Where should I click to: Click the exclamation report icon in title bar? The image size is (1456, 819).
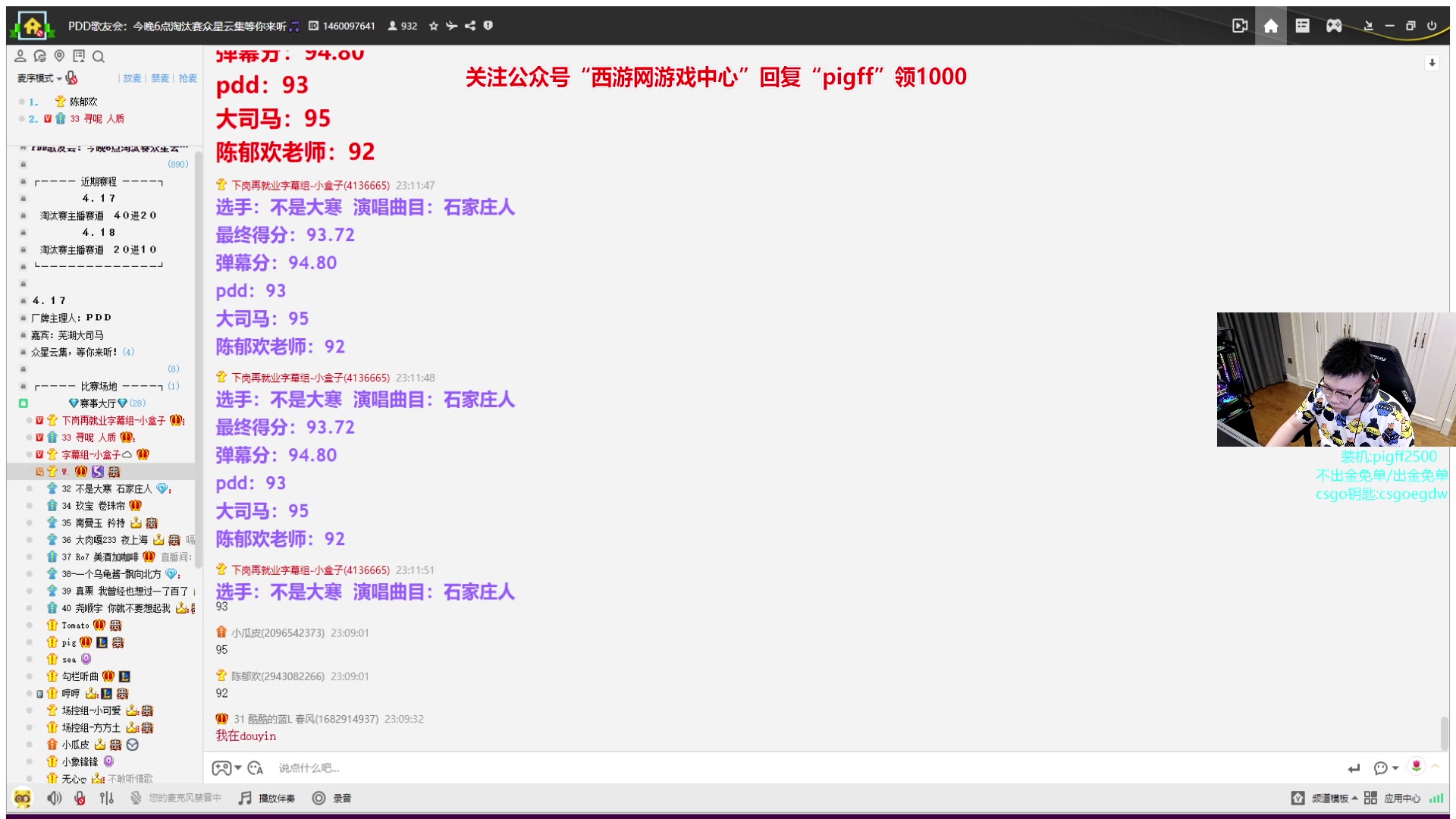tap(488, 26)
